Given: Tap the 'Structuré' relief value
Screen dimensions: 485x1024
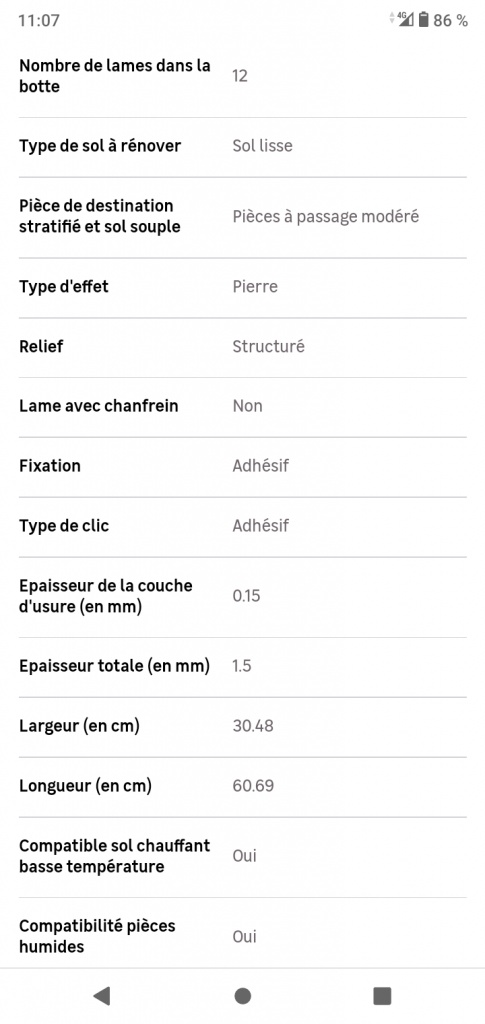Looking at the screenshot, I should point(268,346).
